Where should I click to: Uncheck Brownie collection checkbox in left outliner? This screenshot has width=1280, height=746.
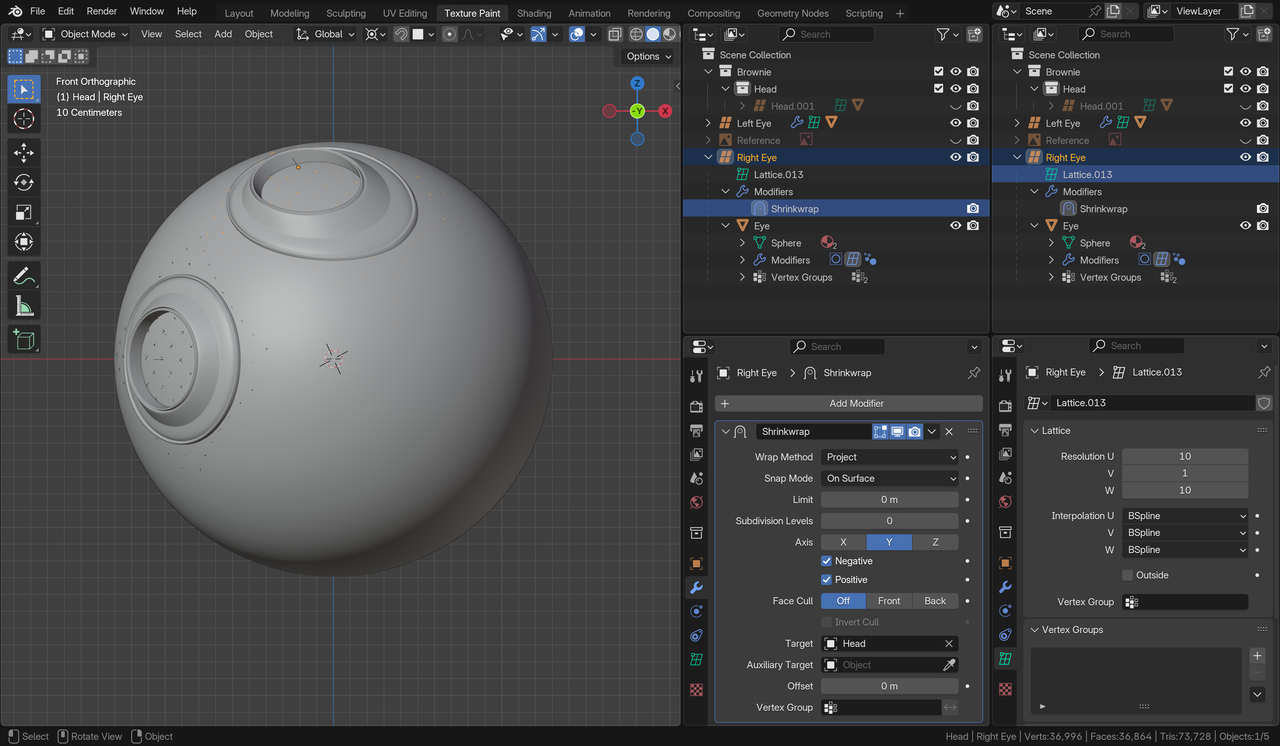[938, 72]
